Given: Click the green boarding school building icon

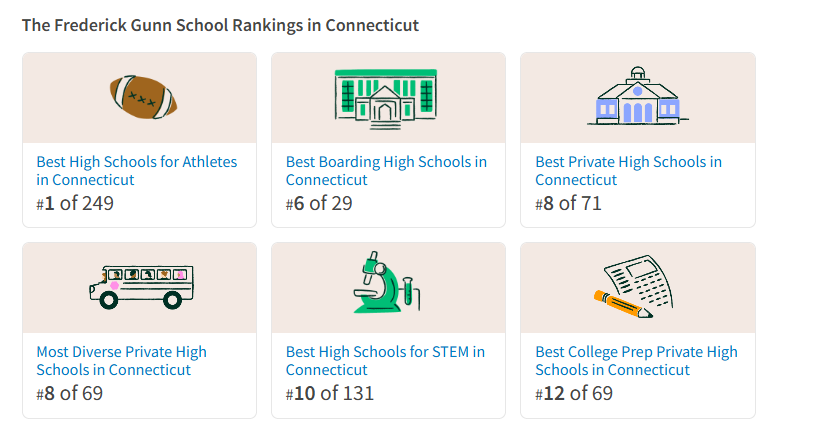Looking at the screenshot, I should pyautogui.click(x=385, y=97).
